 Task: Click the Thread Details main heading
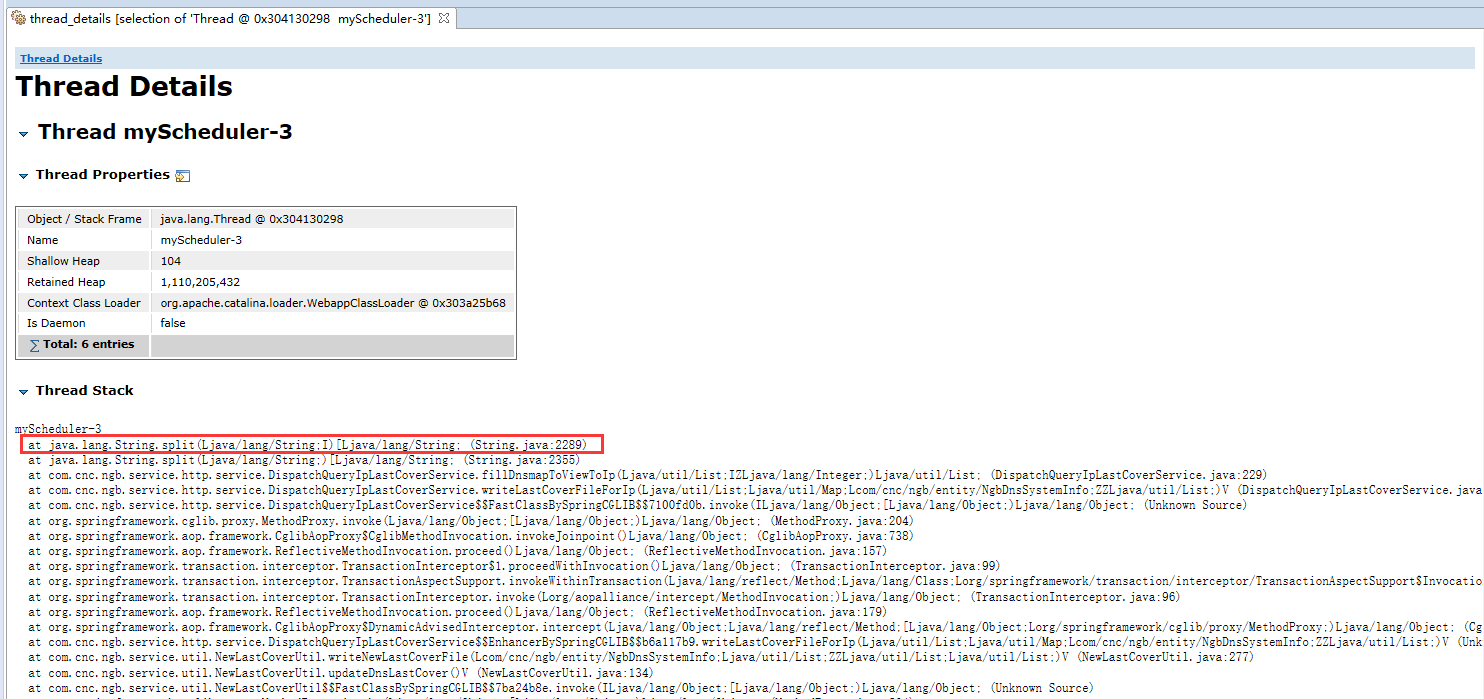tap(124, 86)
